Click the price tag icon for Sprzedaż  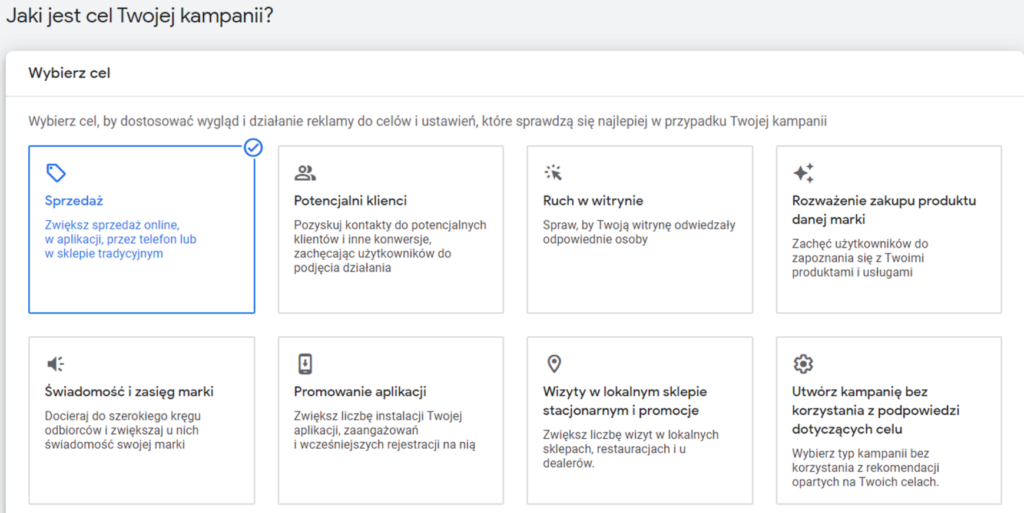(x=56, y=173)
